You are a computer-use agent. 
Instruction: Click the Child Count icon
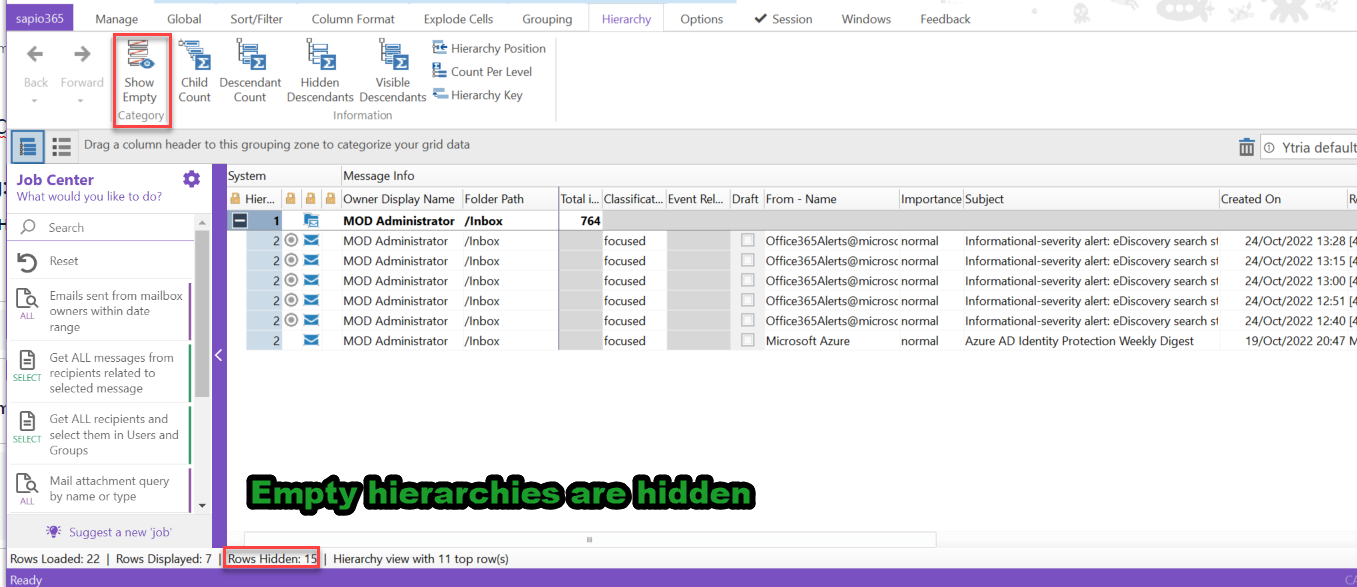(x=194, y=56)
